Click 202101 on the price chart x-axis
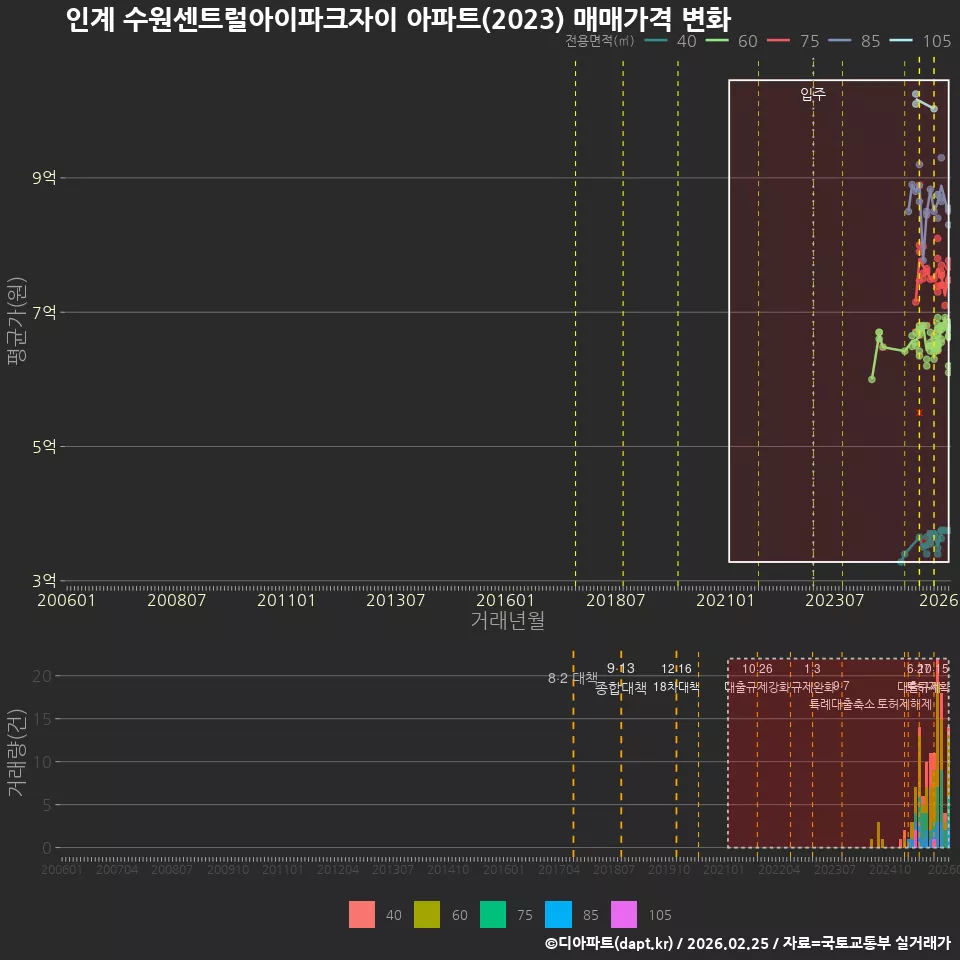 [725, 600]
